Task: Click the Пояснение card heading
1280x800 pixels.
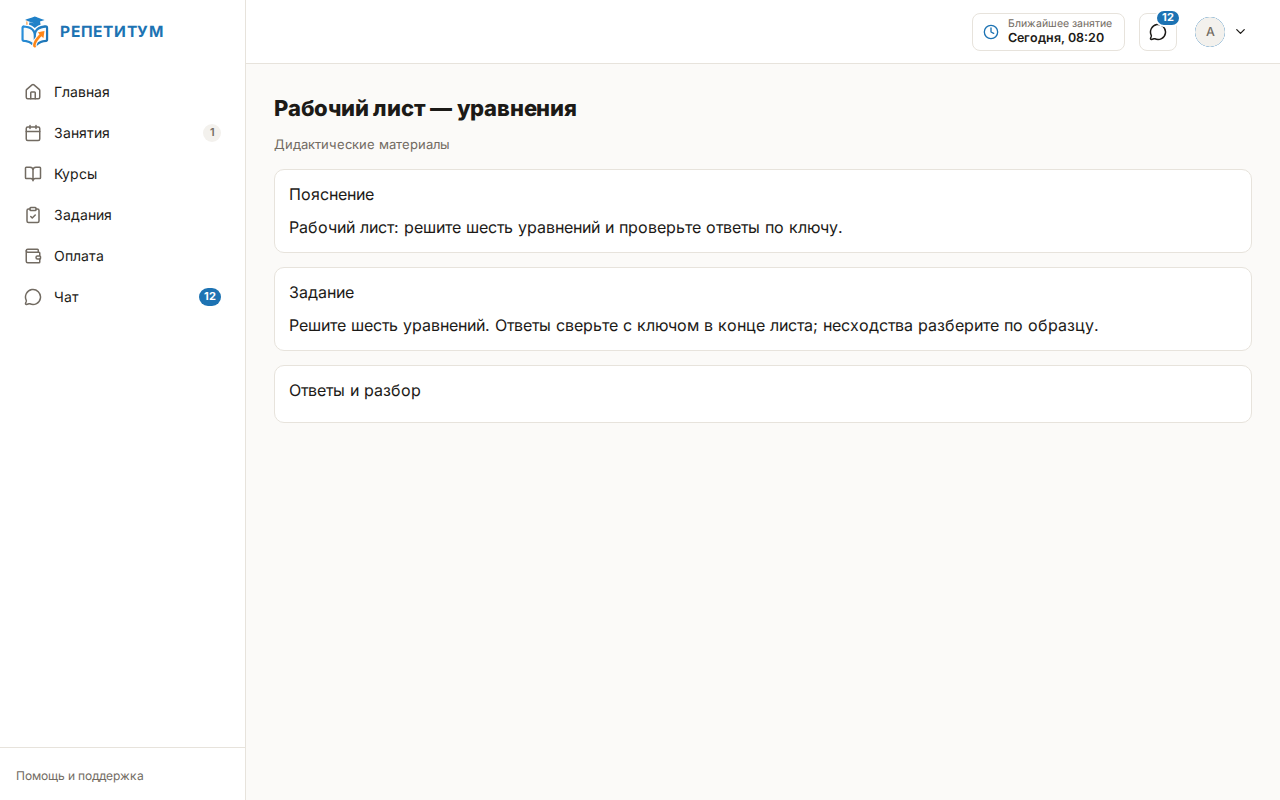Action: (332, 195)
